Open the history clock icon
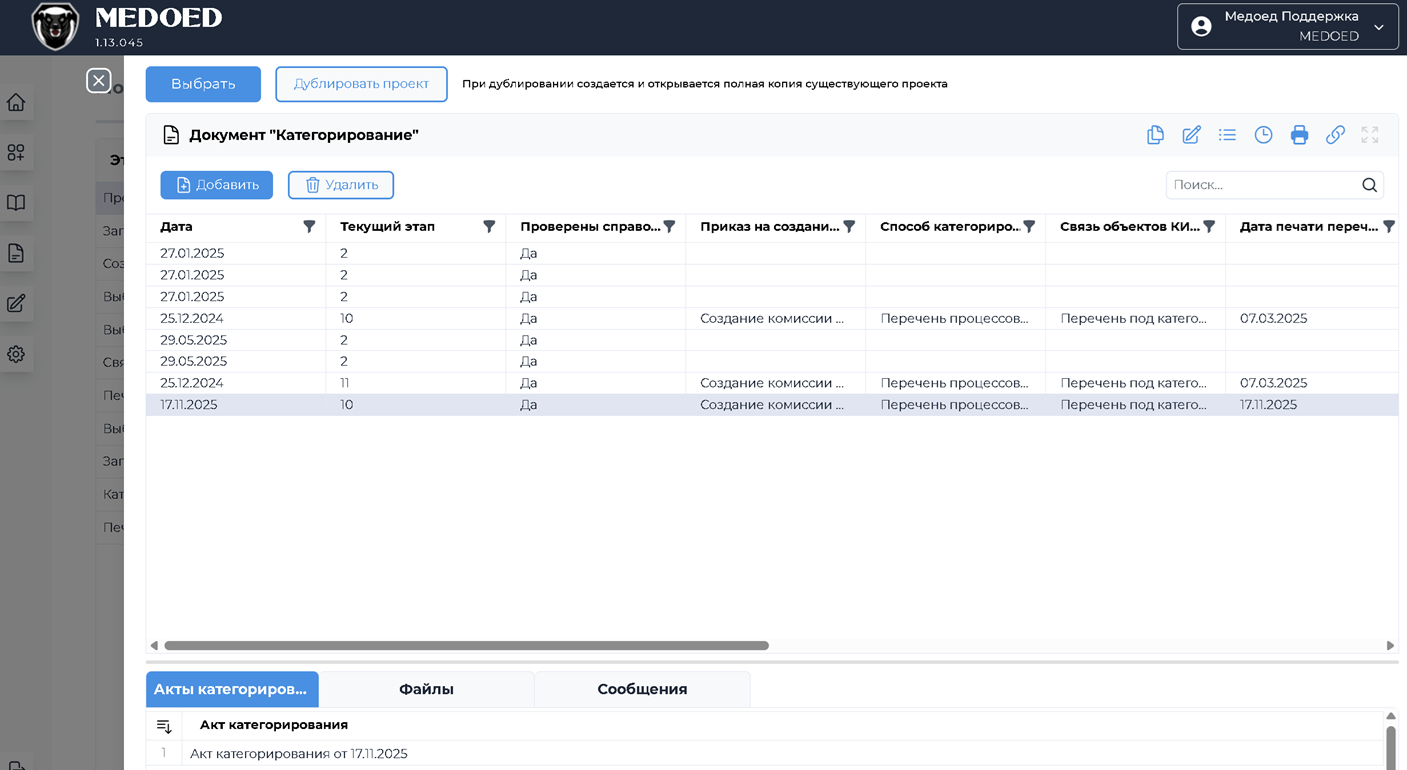Image resolution: width=1407 pixels, height=770 pixels. (x=1263, y=135)
